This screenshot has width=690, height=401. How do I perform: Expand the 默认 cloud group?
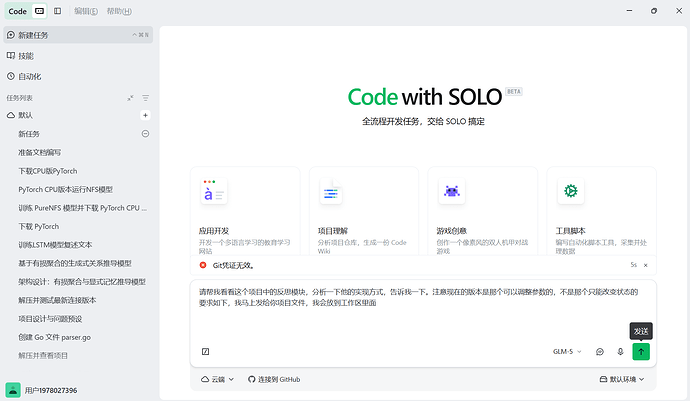pyautogui.click(x=20, y=115)
